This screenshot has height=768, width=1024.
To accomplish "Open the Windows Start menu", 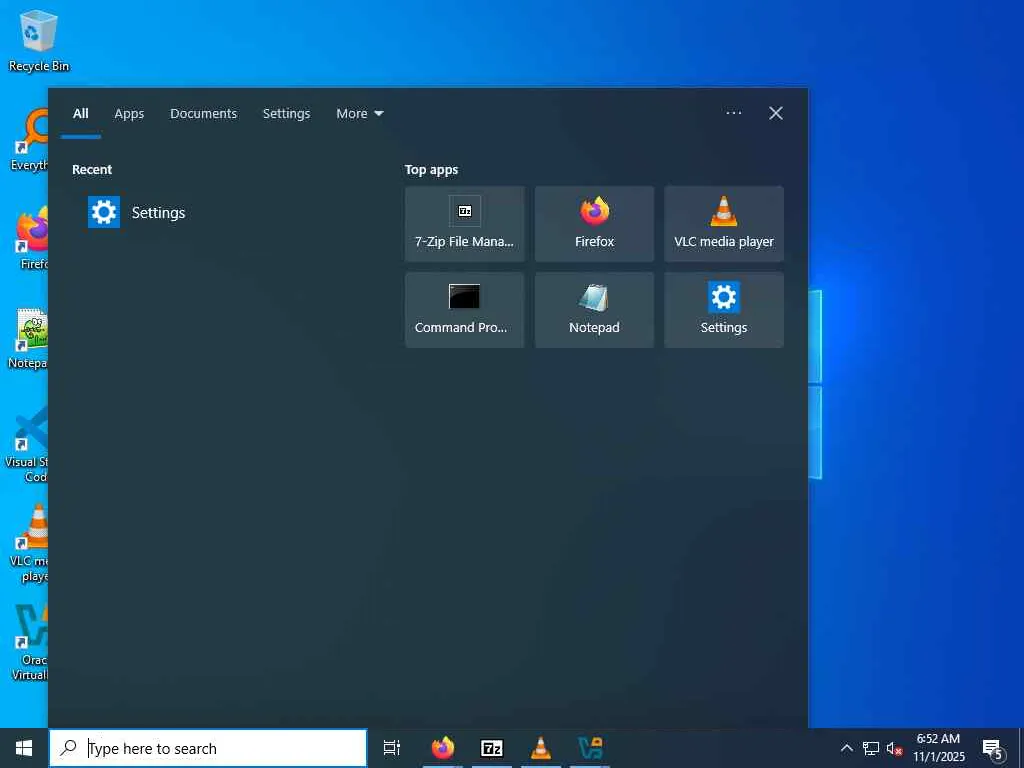I will (24, 748).
